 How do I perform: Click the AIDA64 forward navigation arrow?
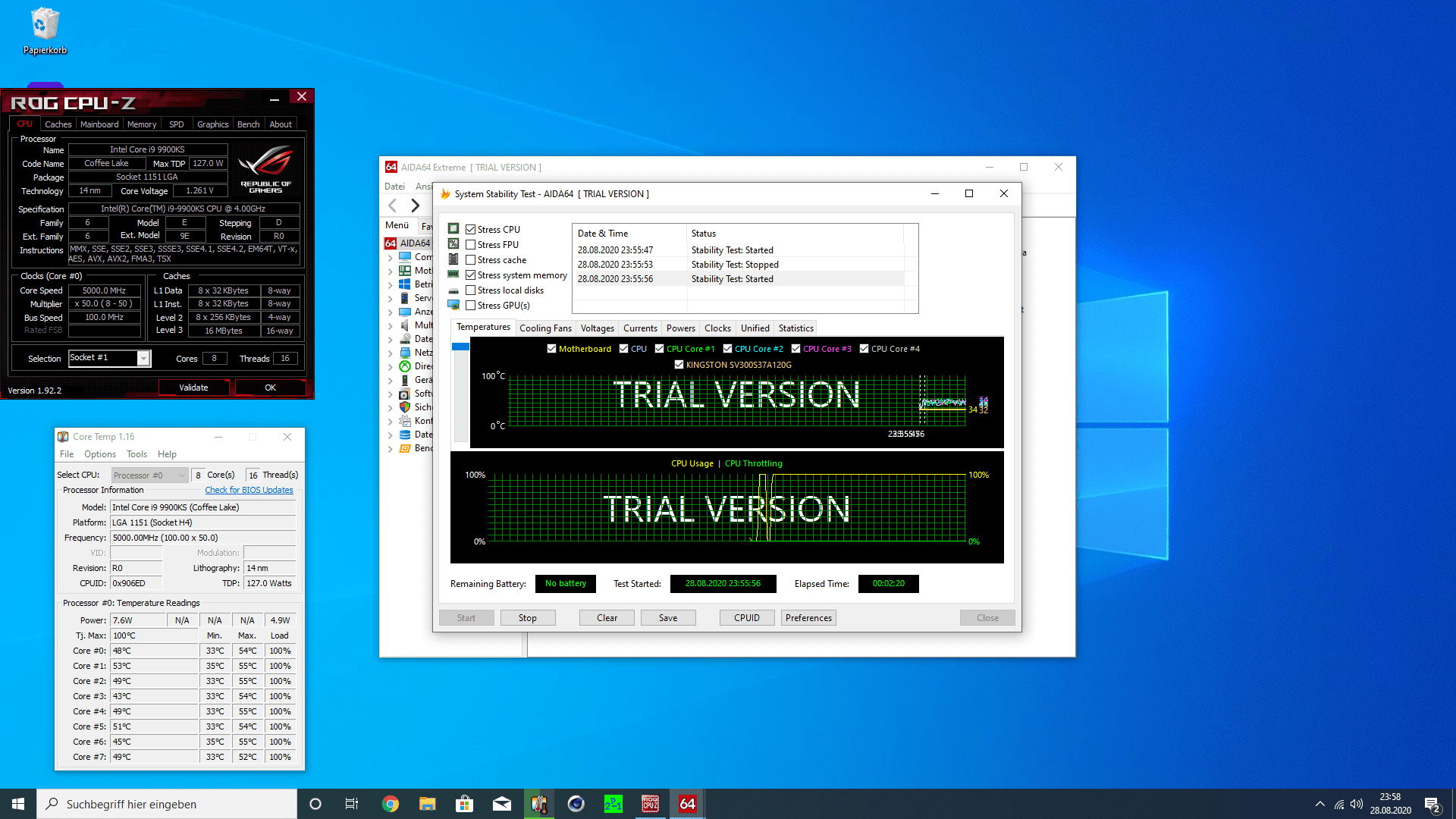click(x=415, y=206)
